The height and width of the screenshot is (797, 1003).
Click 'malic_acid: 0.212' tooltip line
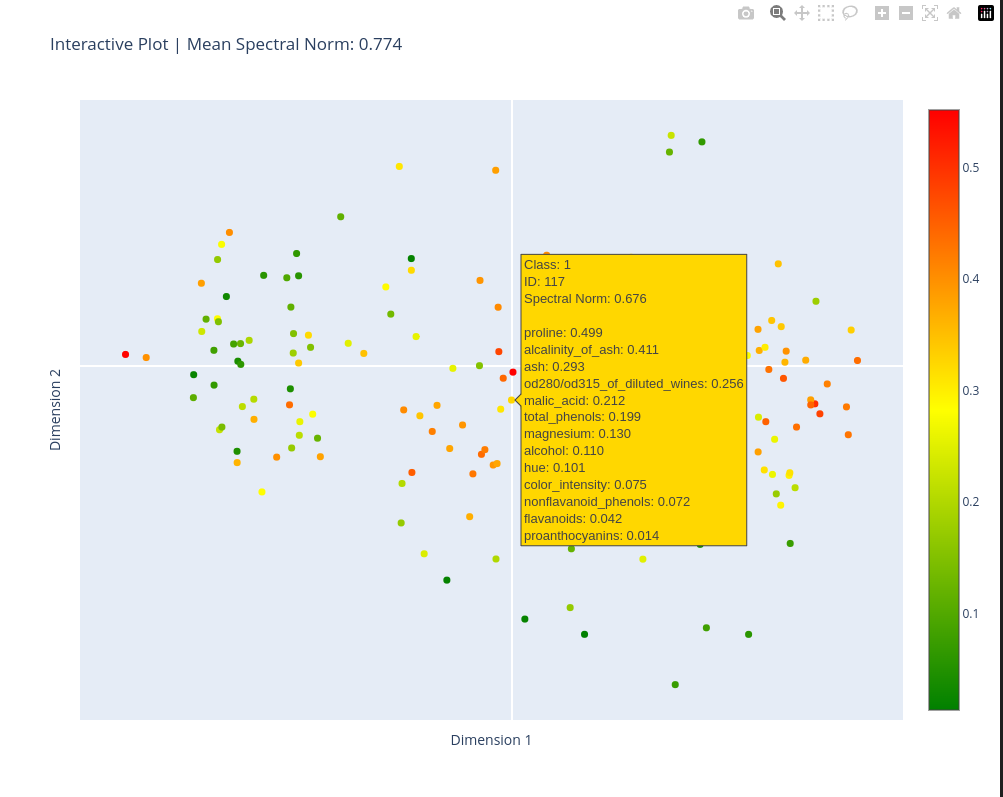[574, 401]
